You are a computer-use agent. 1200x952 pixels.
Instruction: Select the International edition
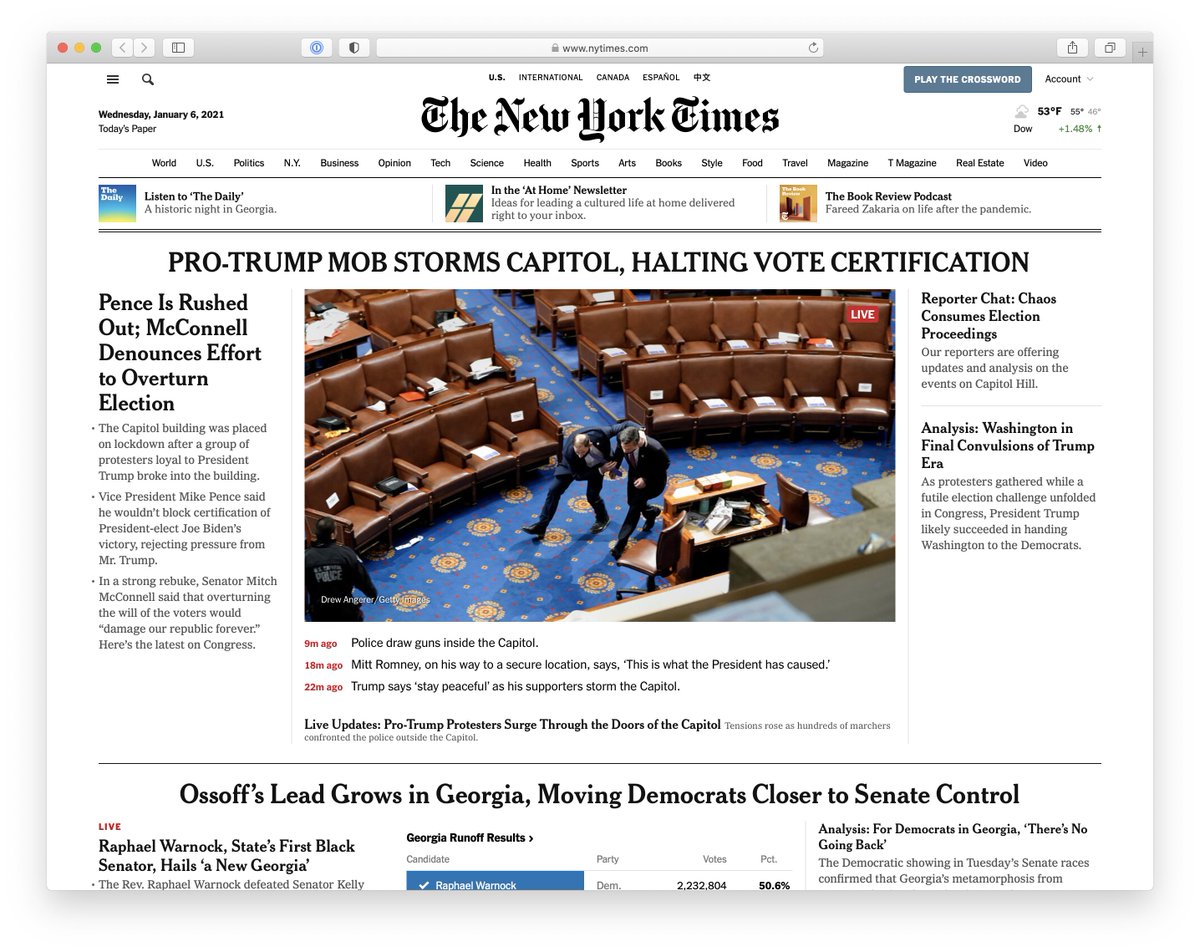pyautogui.click(x=550, y=77)
